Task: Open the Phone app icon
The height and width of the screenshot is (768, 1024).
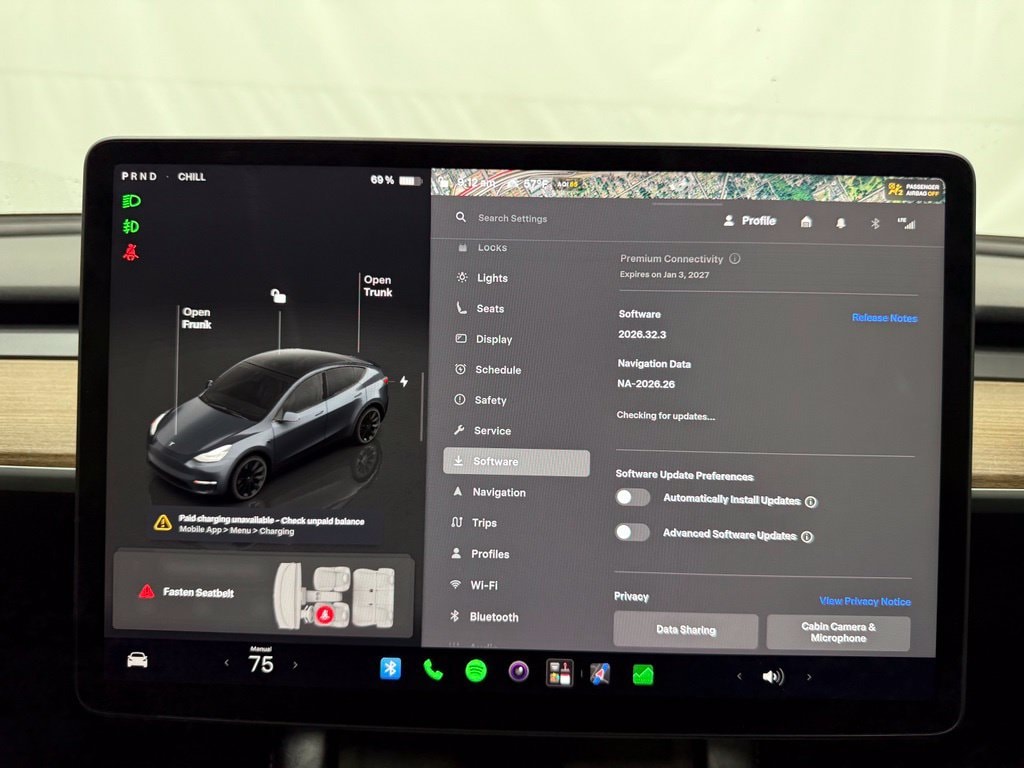Action: [433, 669]
